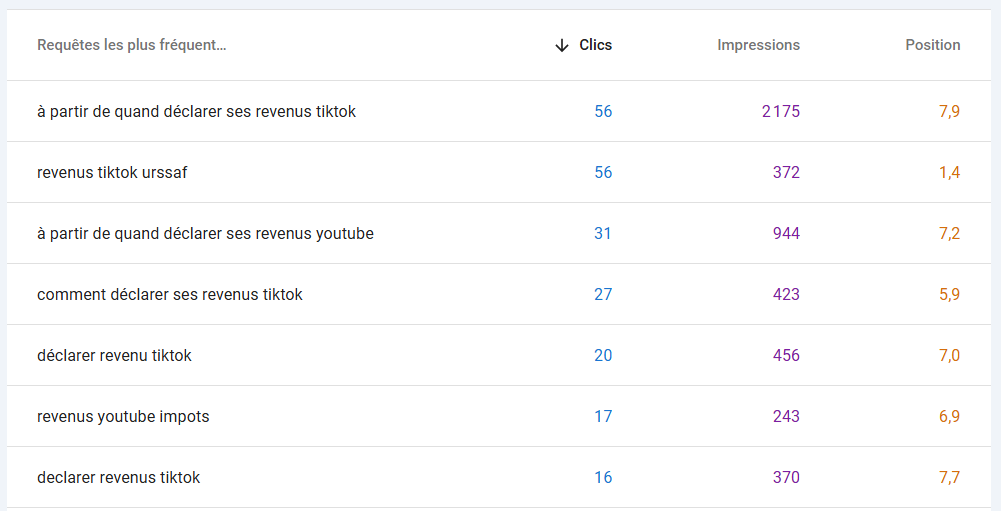
Task: Click the 31 clicks value
Action: (x=603, y=234)
